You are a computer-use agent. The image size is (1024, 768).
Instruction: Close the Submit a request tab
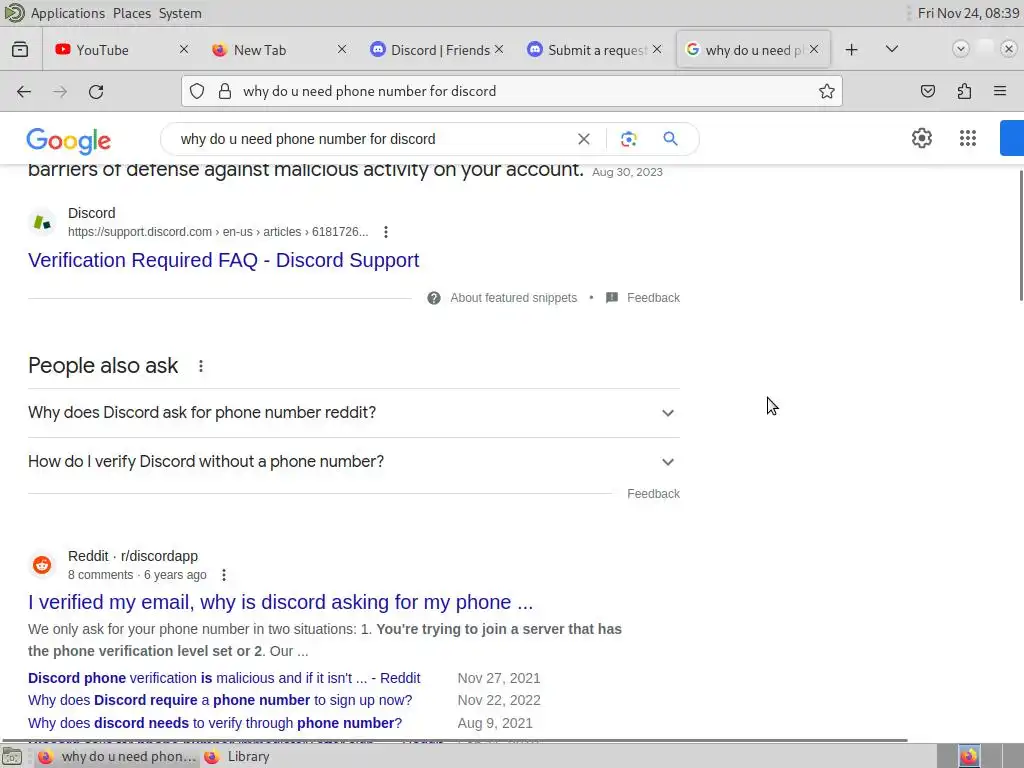pyautogui.click(x=657, y=50)
